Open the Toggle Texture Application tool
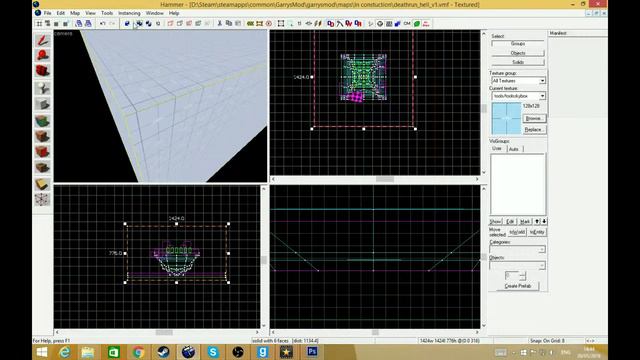 click(42, 121)
